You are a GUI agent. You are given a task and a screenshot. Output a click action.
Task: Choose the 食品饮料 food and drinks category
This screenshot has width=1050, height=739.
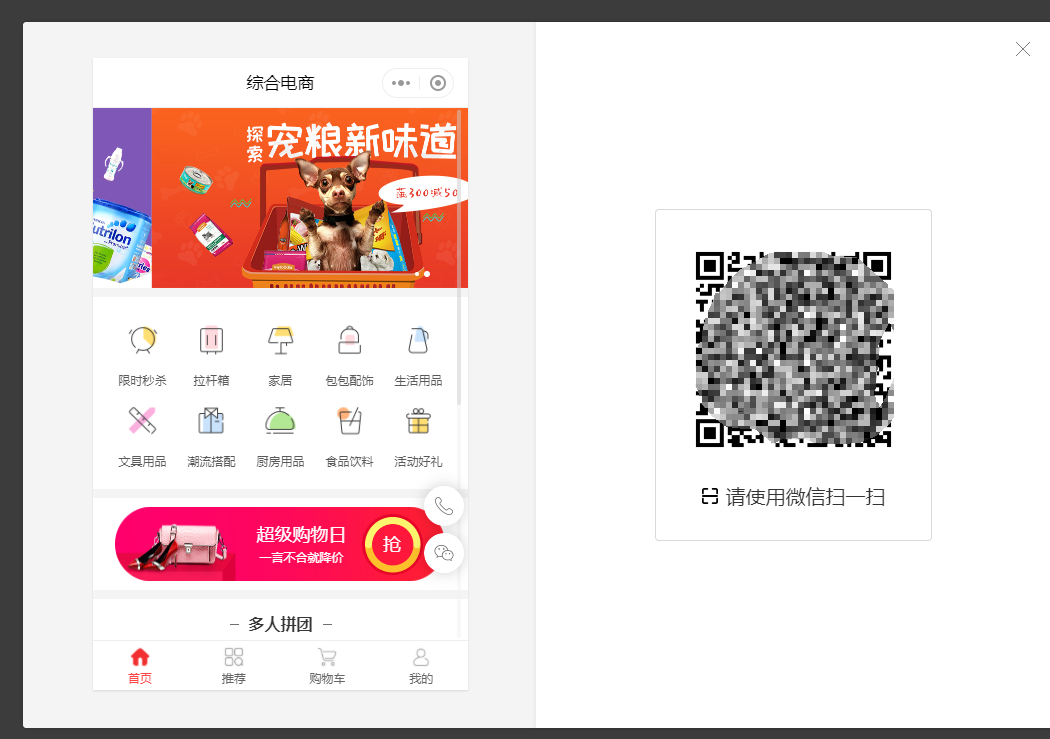(349, 436)
